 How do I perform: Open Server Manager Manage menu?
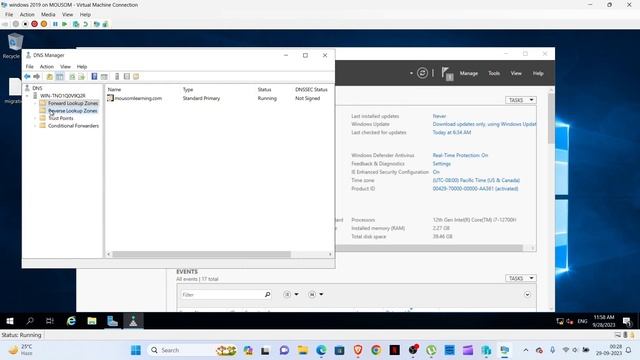click(469, 73)
